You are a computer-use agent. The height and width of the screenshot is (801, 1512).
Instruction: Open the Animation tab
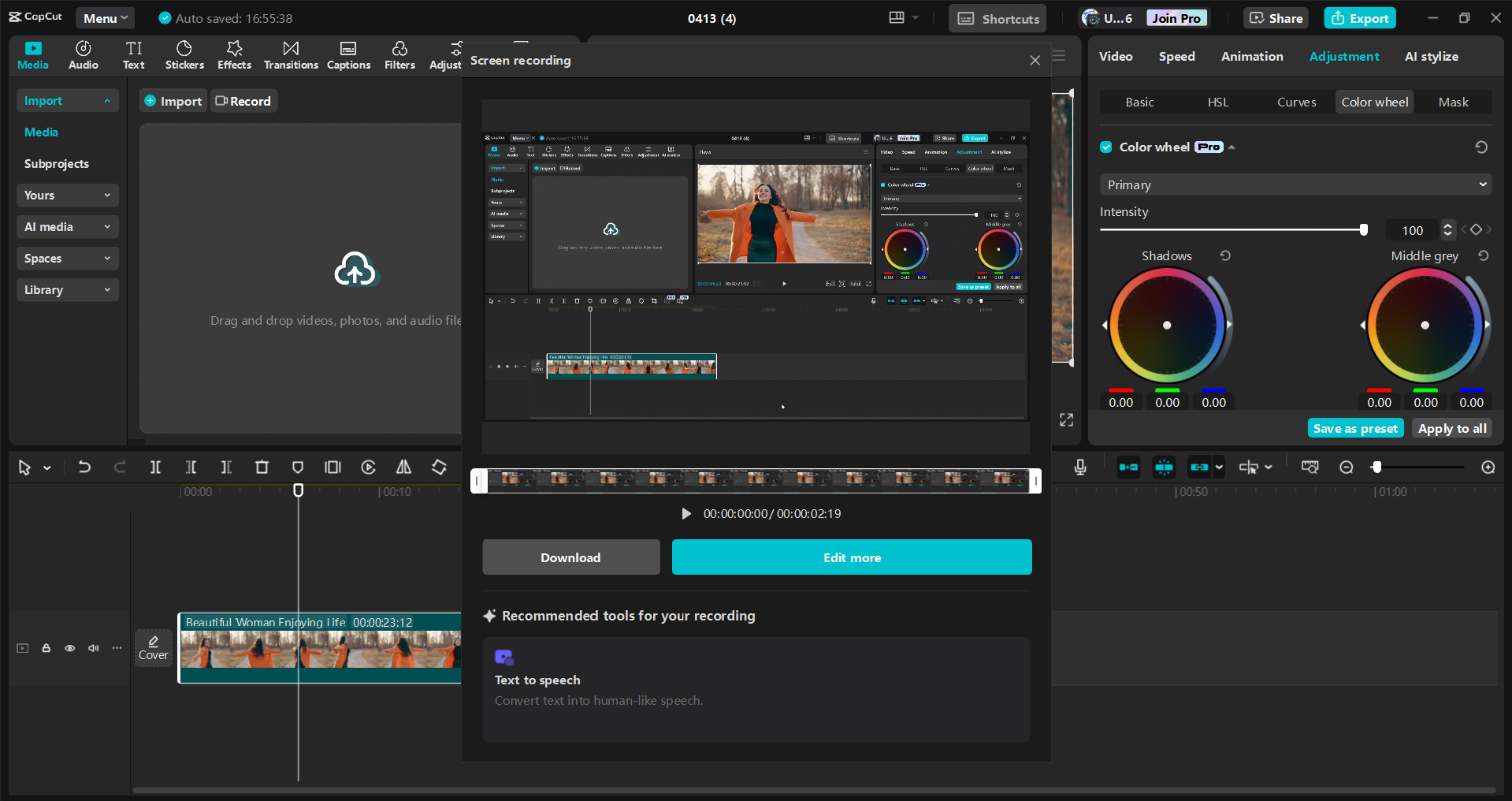tap(1251, 57)
